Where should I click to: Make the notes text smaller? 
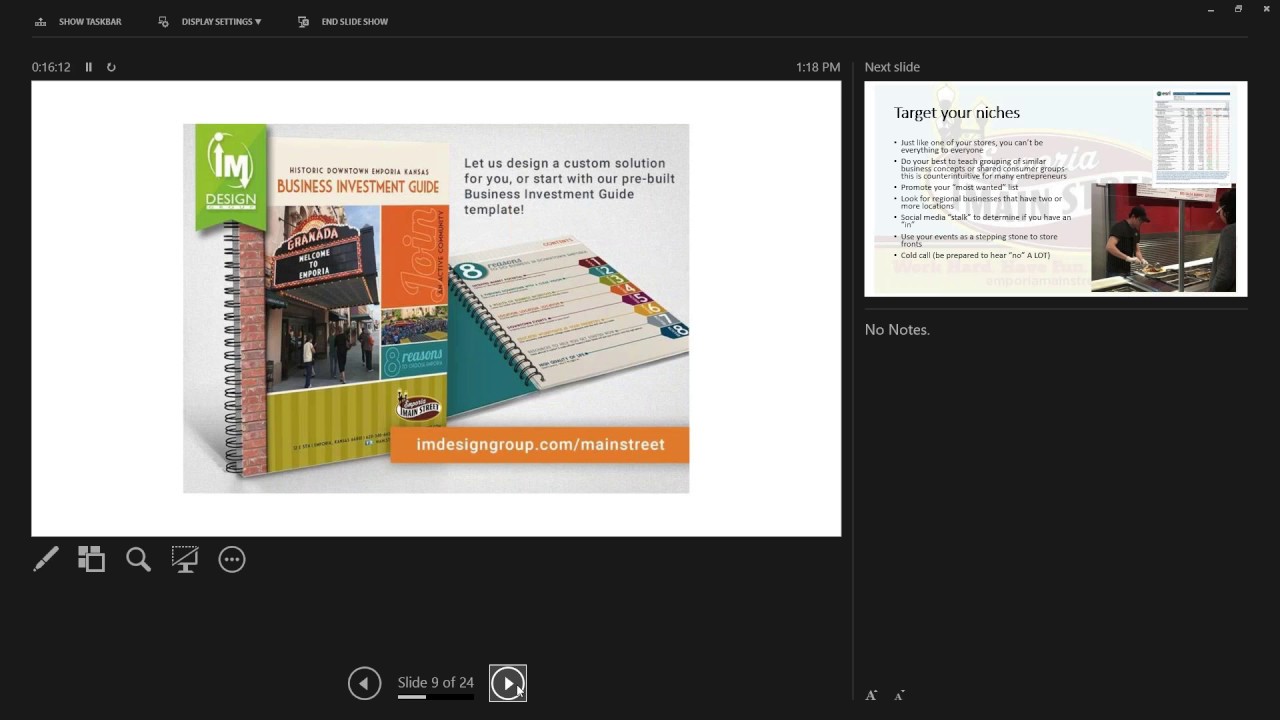pos(899,695)
